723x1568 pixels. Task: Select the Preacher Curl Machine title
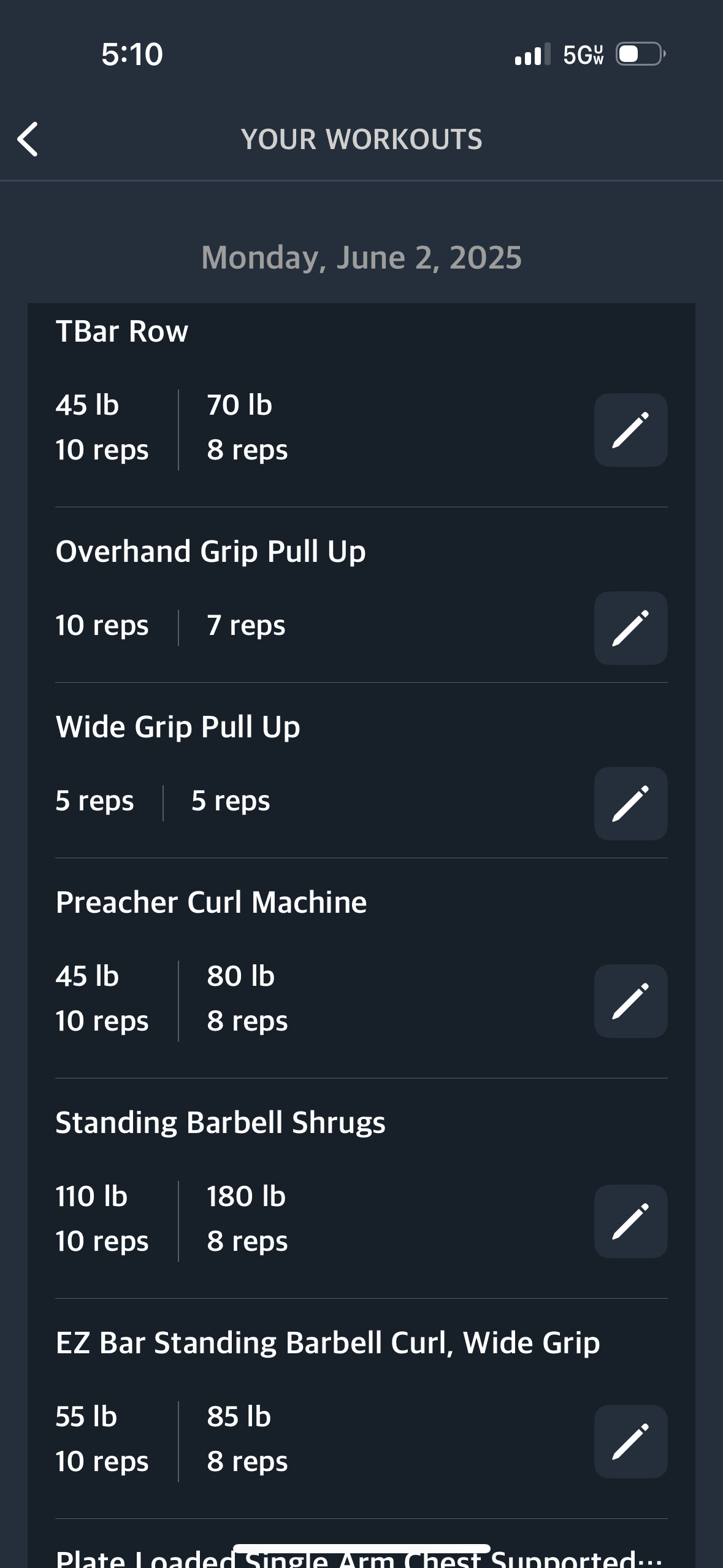[x=211, y=902]
